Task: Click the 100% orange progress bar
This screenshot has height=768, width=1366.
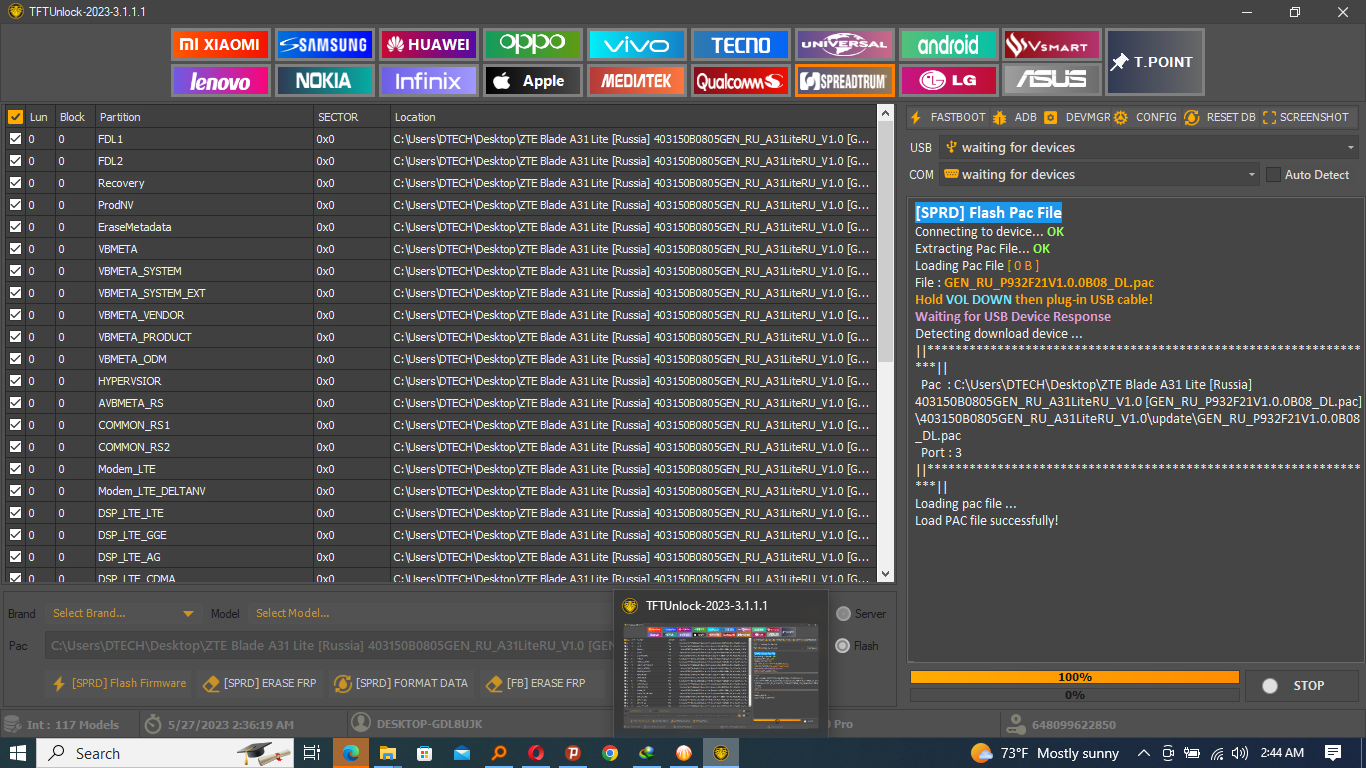Action: point(1075,677)
